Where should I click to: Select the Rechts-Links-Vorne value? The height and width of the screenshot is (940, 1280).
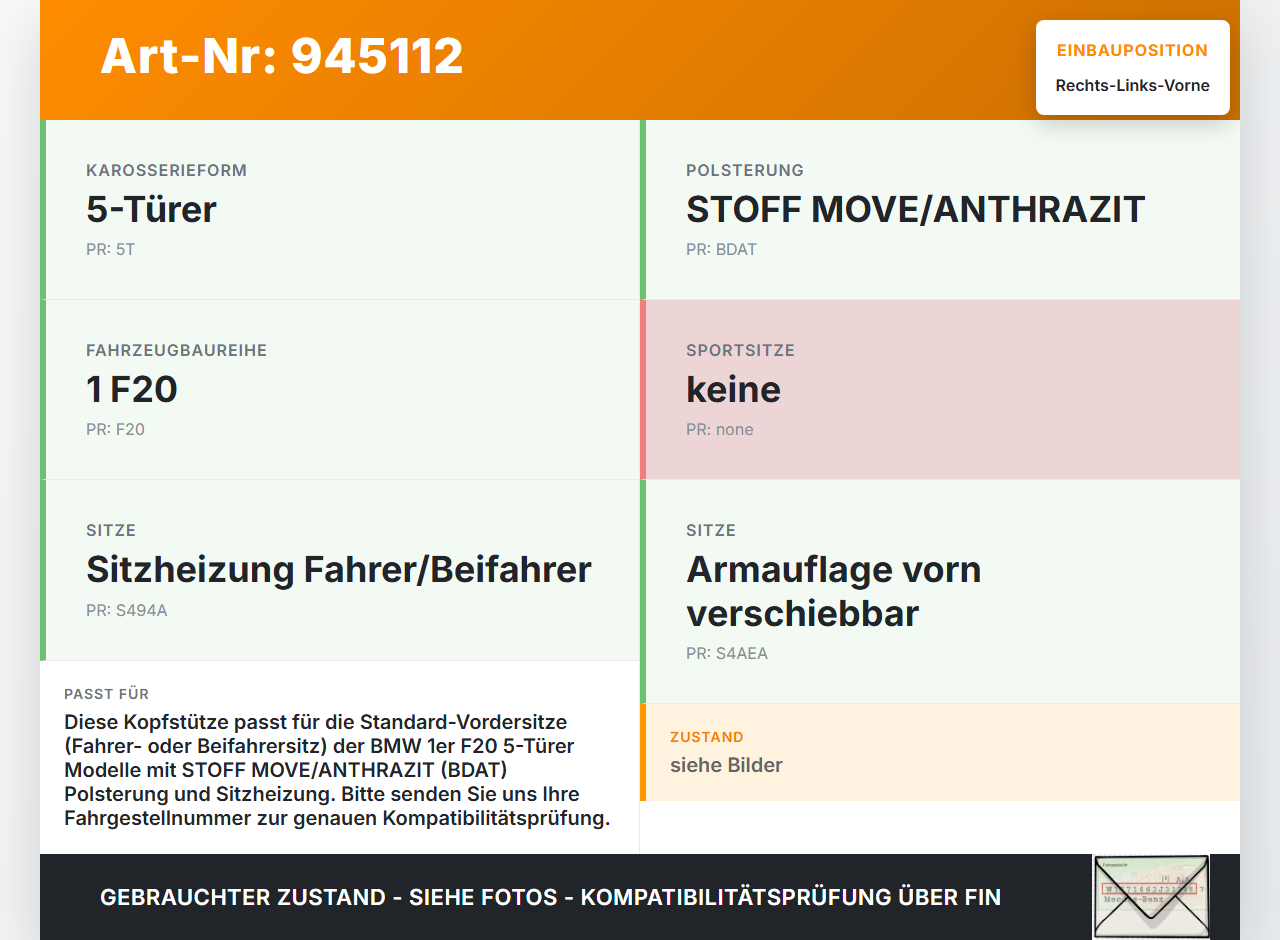[x=1132, y=86]
